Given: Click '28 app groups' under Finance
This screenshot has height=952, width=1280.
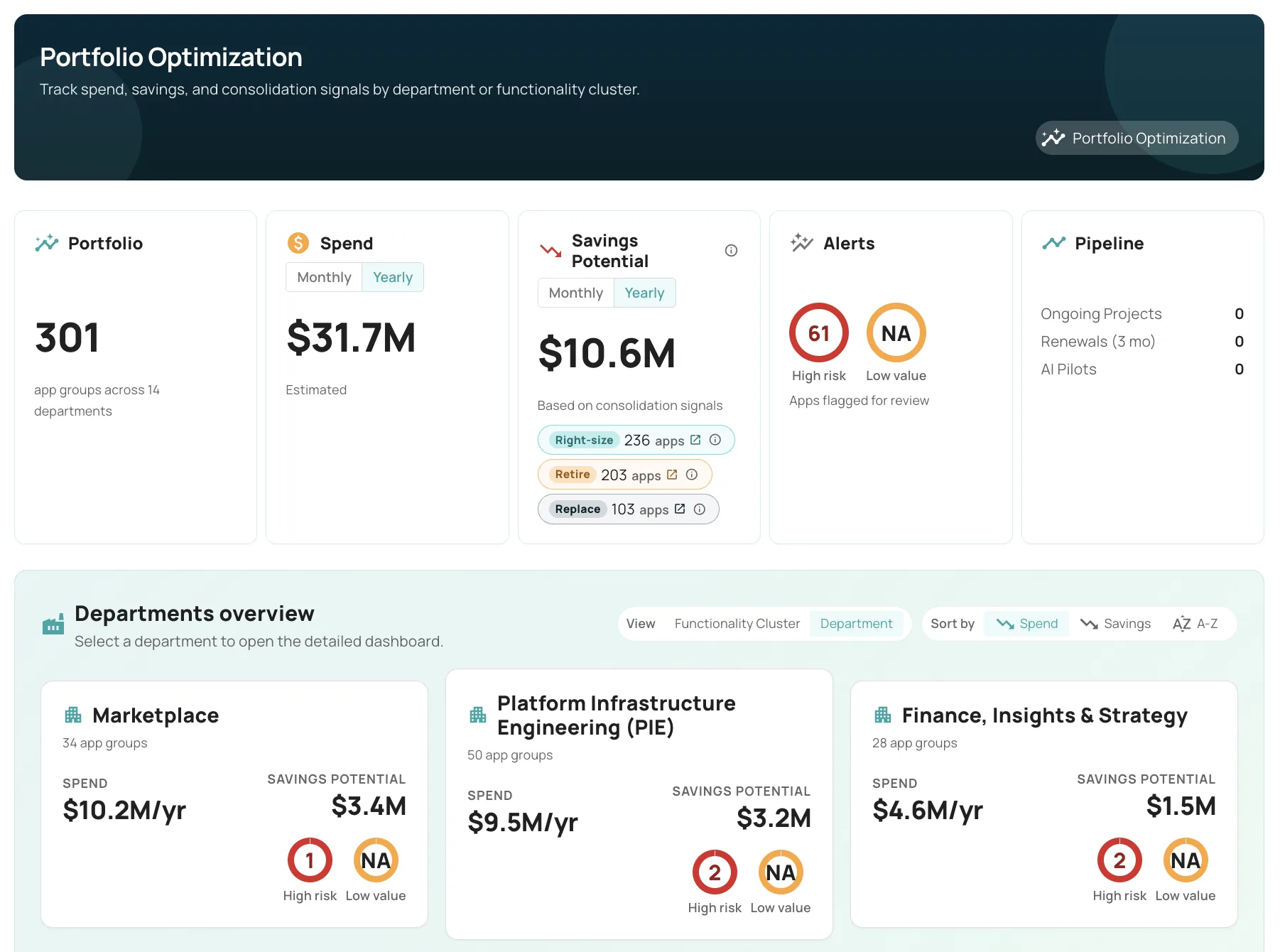Looking at the screenshot, I should pos(915,742).
